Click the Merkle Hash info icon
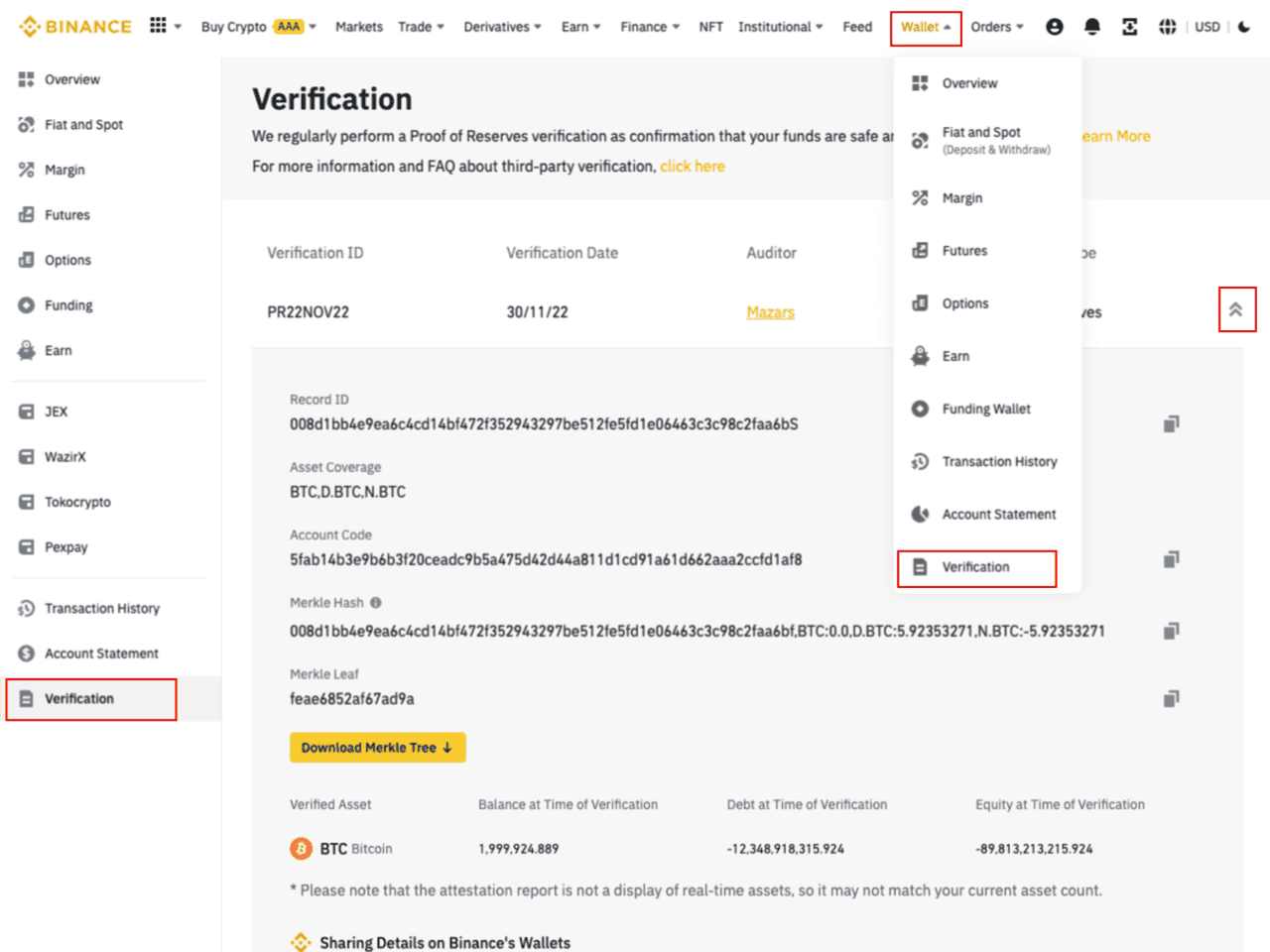 click(376, 603)
